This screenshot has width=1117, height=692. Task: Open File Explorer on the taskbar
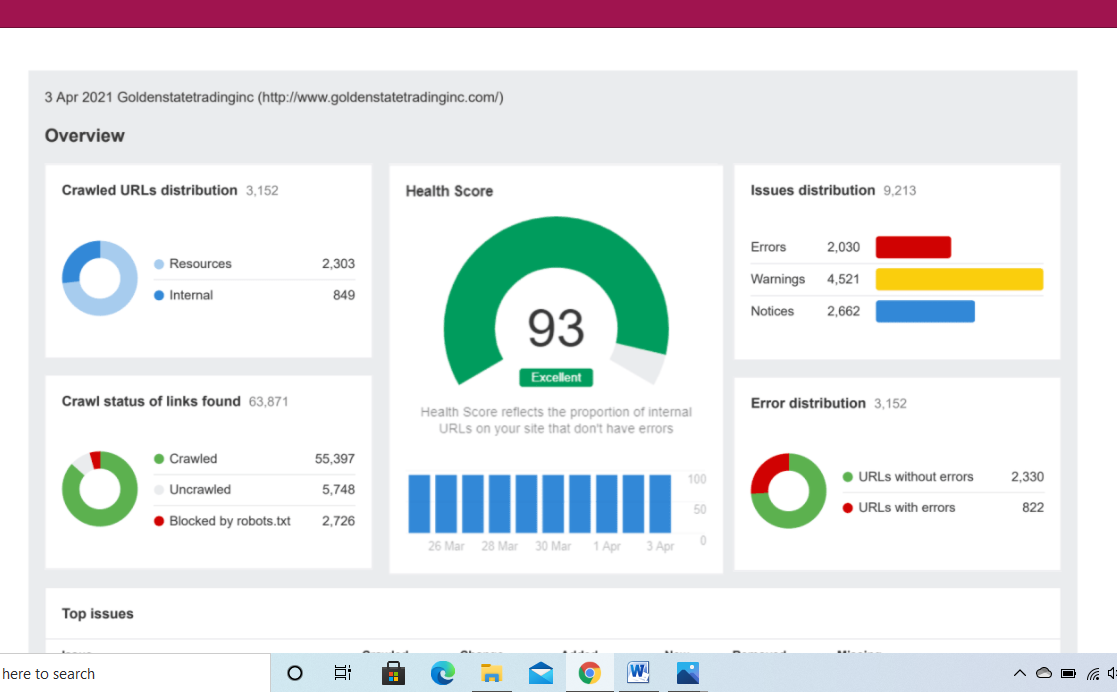pyautogui.click(x=492, y=673)
